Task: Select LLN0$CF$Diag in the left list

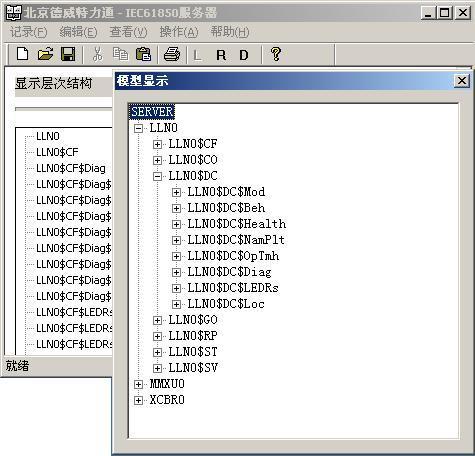Action: (x=71, y=168)
